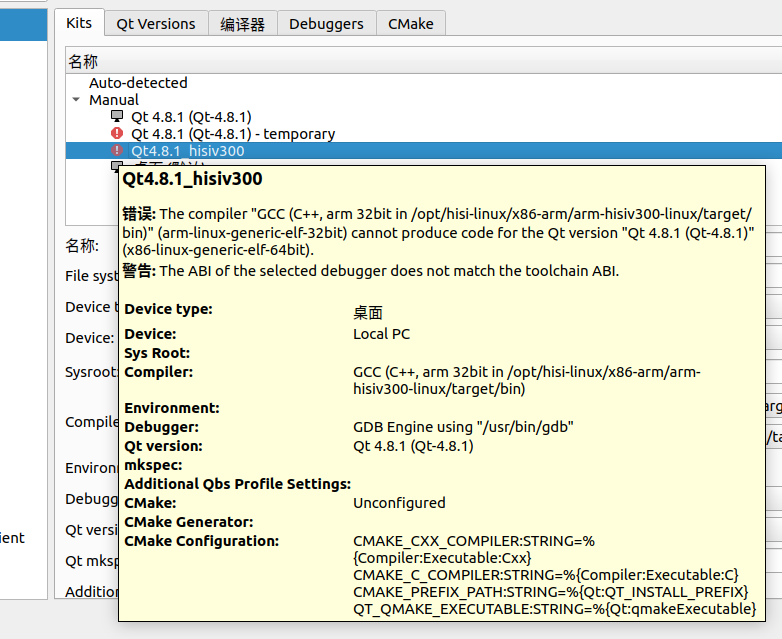Screen dimensions: 782x639
Task: Click the 名称: field label
Action: [82, 246]
